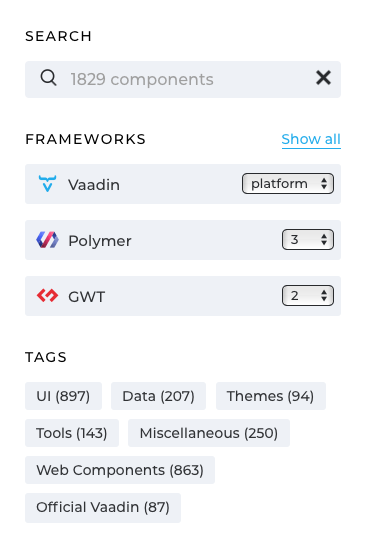This screenshot has height=545, width=366.
Task: Open the Polymer version dropdown
Action: [308, 239]
